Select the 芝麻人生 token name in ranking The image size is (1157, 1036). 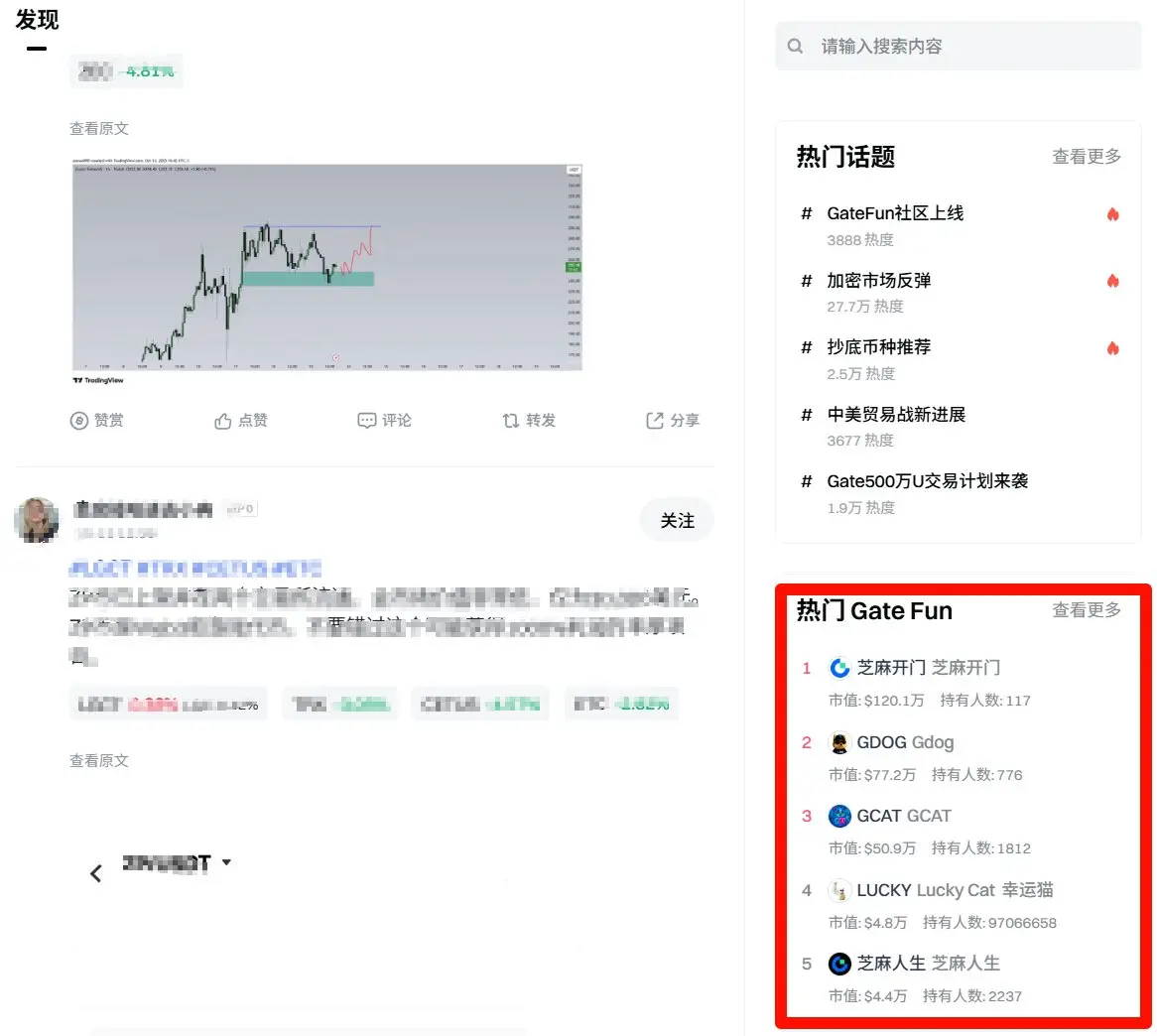pyautogui.click(x=928, y=964)
